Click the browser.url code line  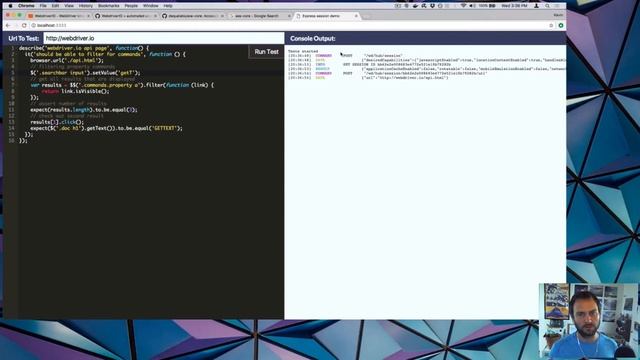pos(67,60)
